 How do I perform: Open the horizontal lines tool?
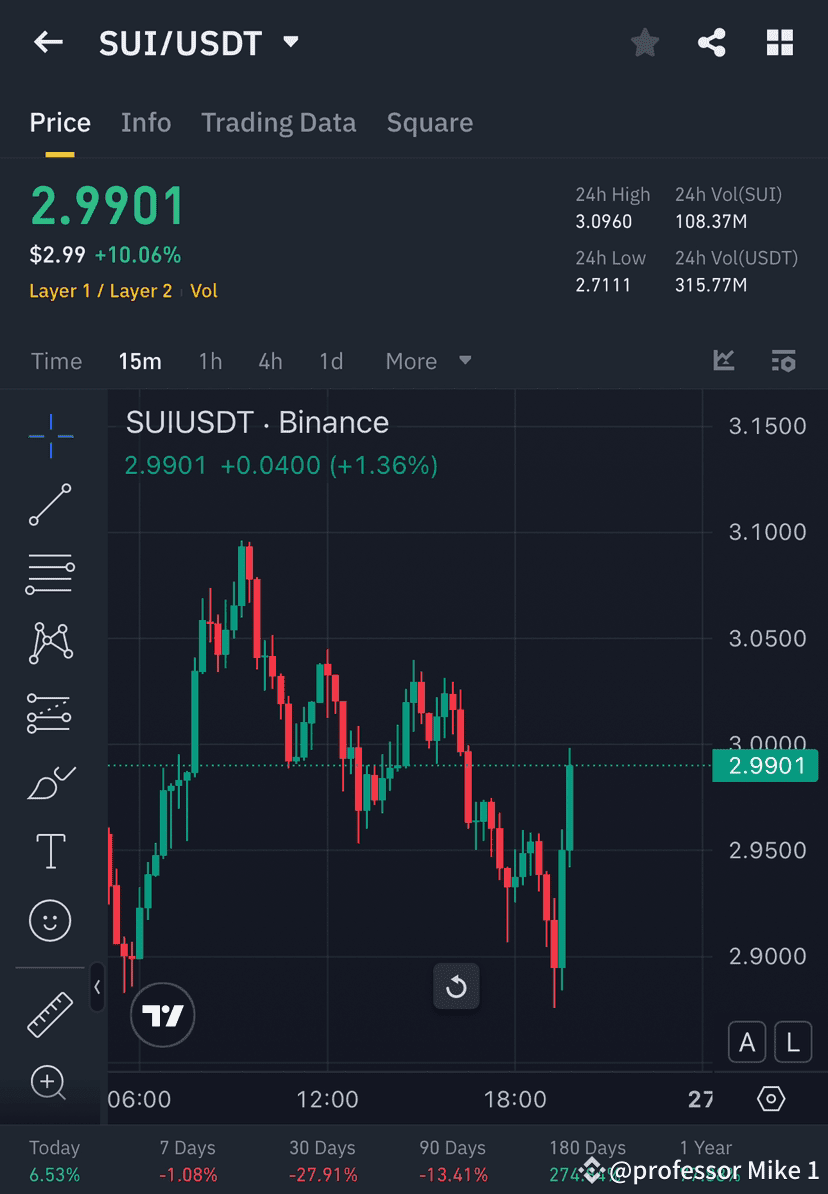coord(50,574)
